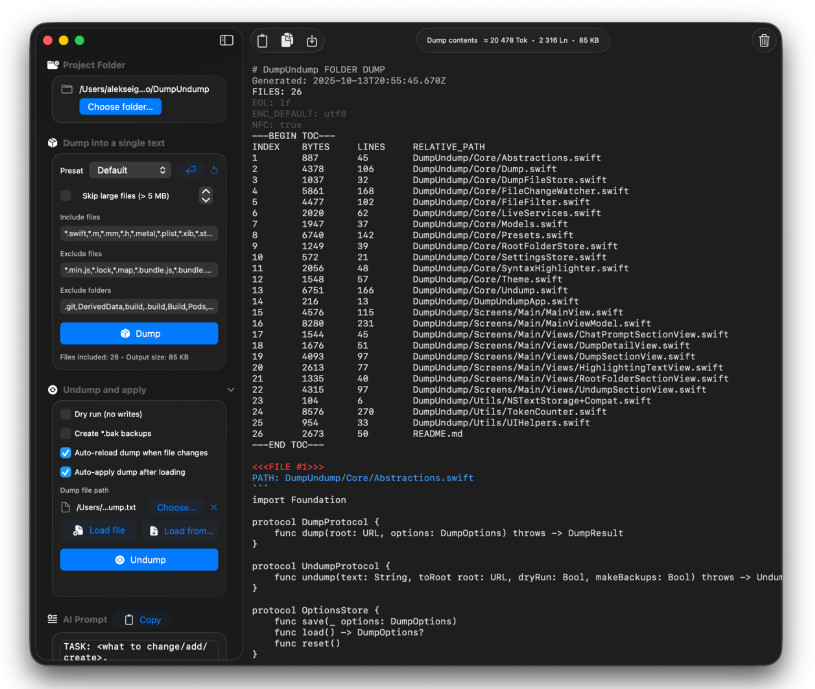Image resolution: width=815 pixels, height=689 pixels.
Task: Click the 'Load file' button
Action: pyautogui.click(x=99, y=530)
